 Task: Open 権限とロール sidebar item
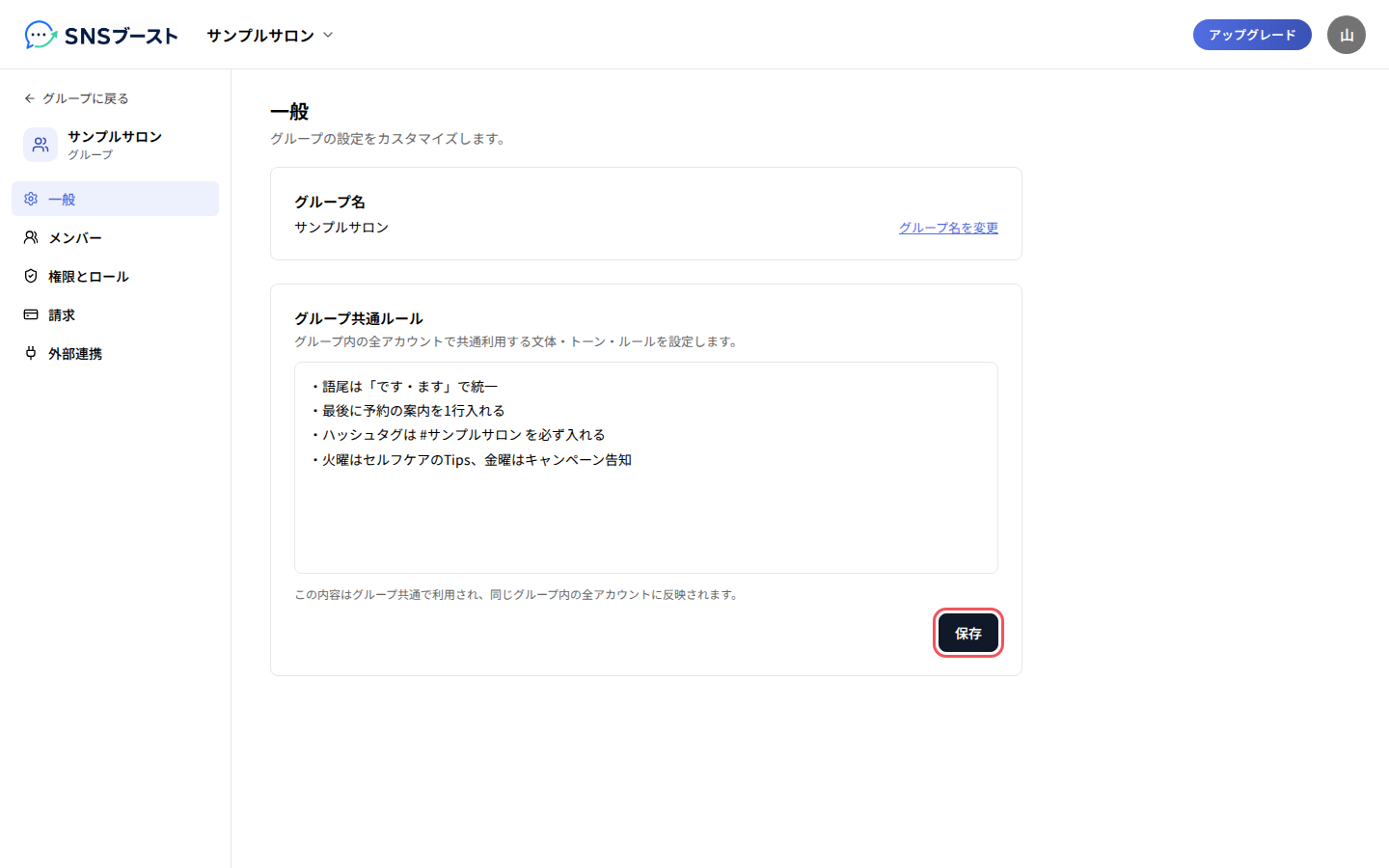click(x=115, y=276)
